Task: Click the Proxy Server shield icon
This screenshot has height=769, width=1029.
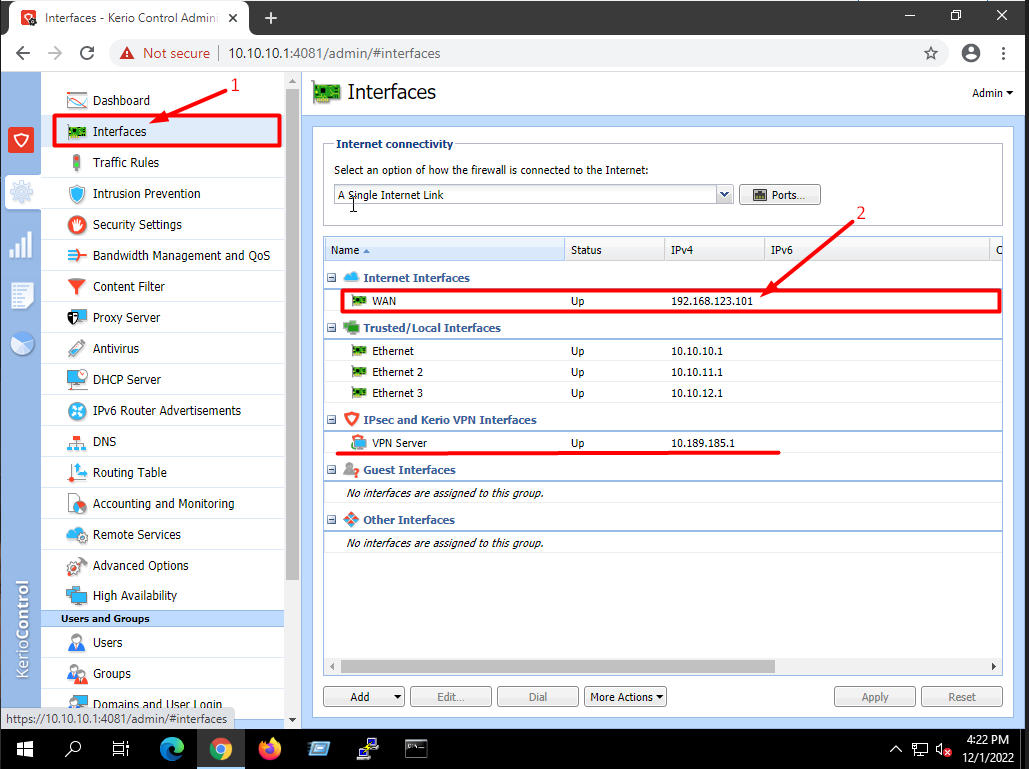Action: 77,318
